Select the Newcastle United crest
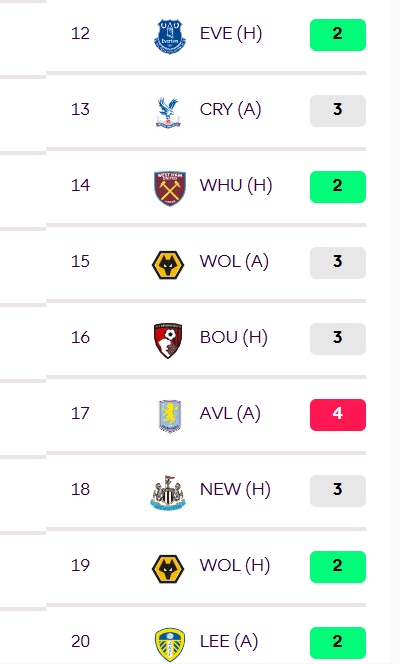 168,492
